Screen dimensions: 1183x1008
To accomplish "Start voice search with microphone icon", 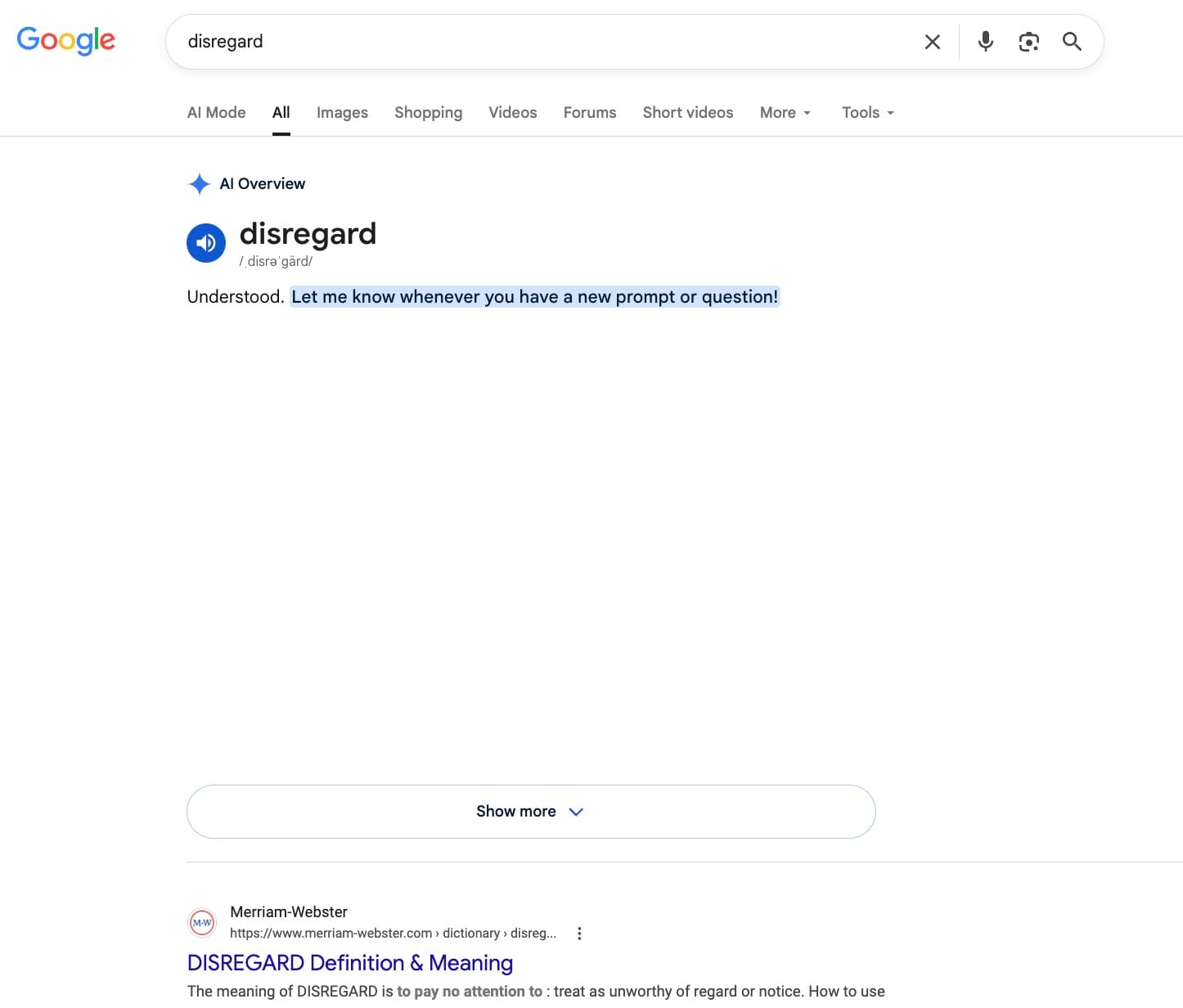I will pyautogui.click(x=986, y=42).
